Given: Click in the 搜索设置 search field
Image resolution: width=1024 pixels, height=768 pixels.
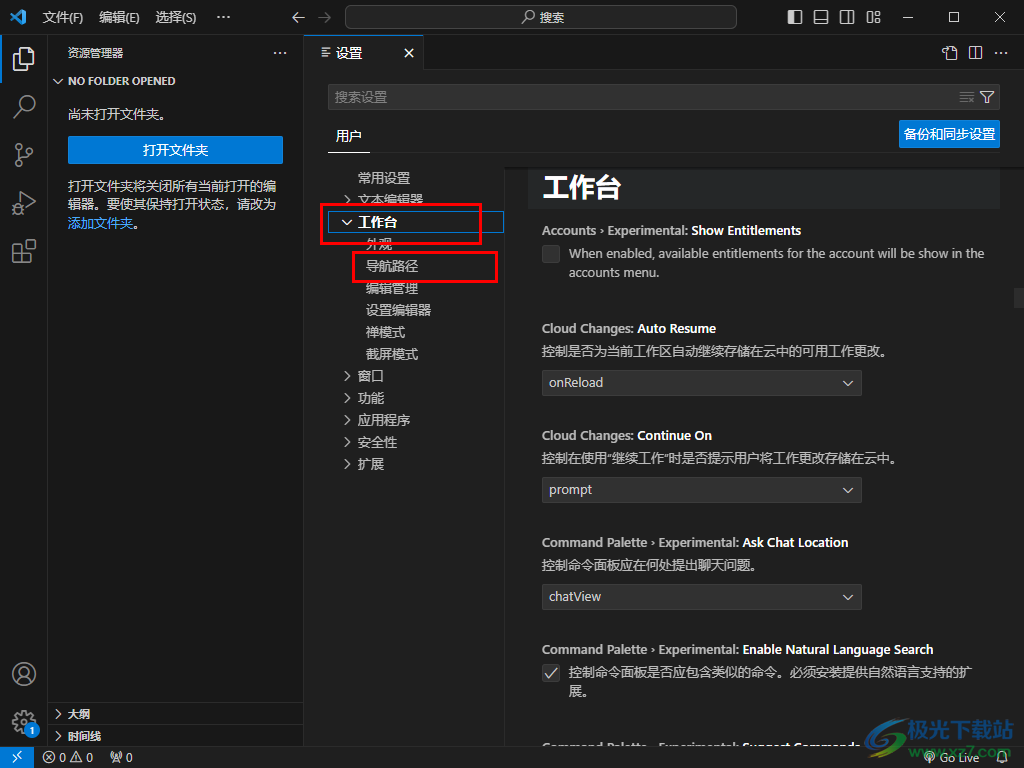Looking at the screenshot, I should [640, 97].
